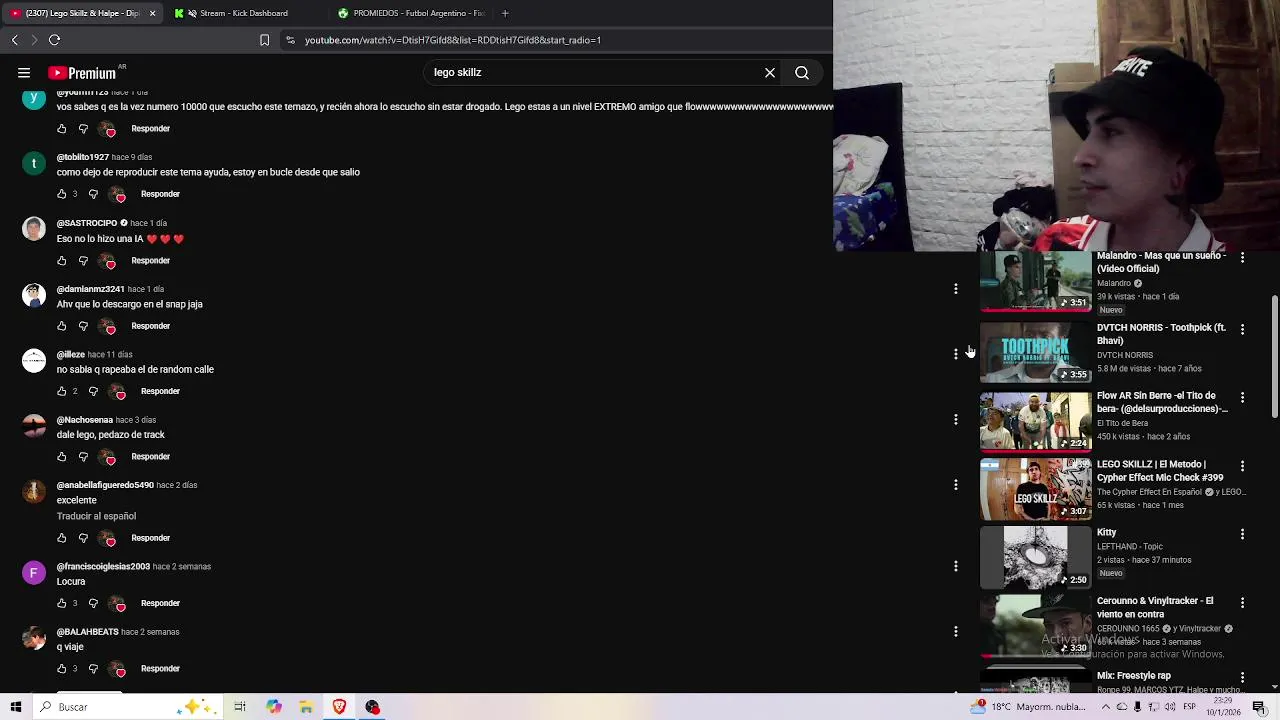Like the @tobiito1927 comment
1280x720 pixels.
62,194
